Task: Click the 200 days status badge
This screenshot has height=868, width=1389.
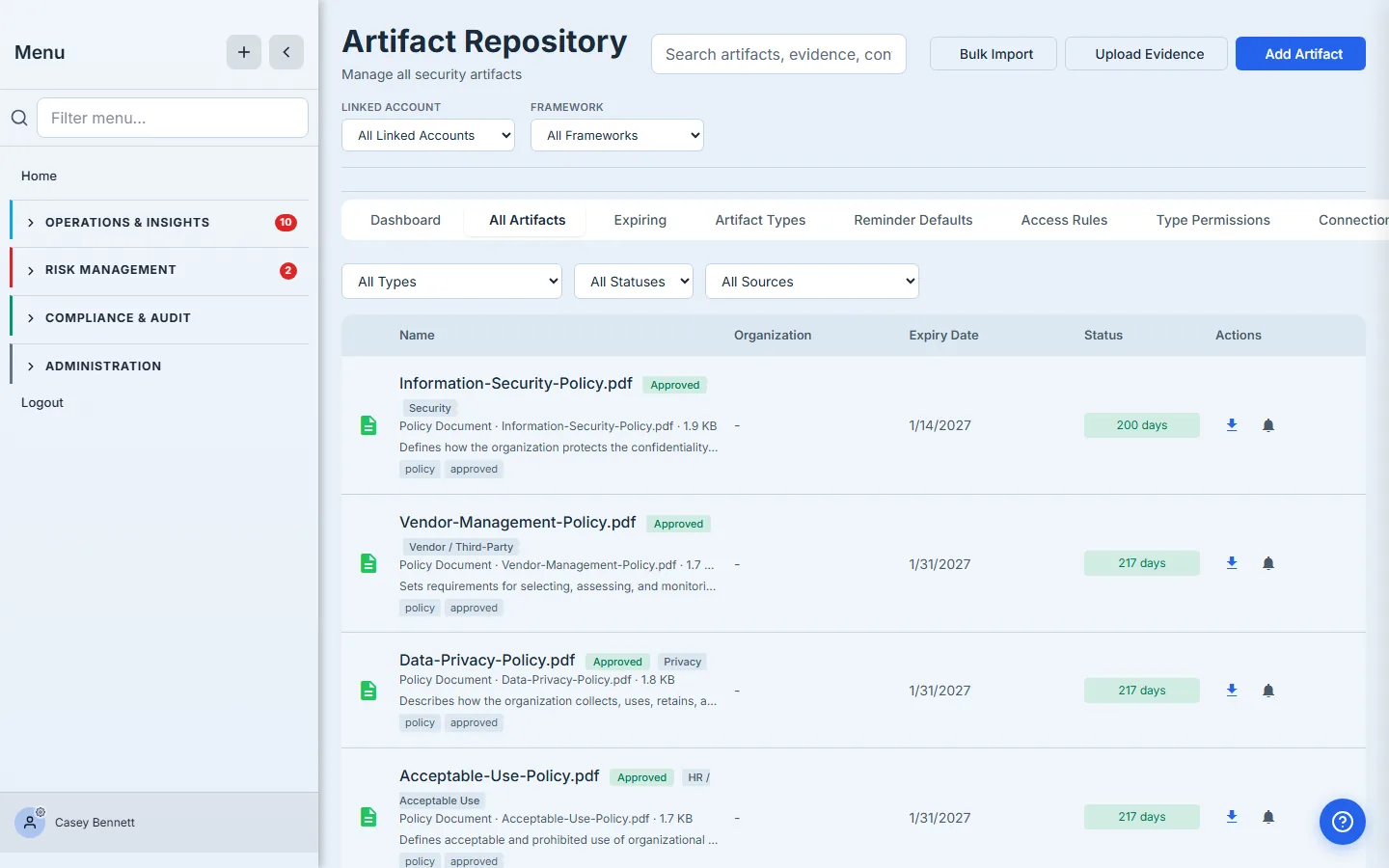Action: 1142,425
